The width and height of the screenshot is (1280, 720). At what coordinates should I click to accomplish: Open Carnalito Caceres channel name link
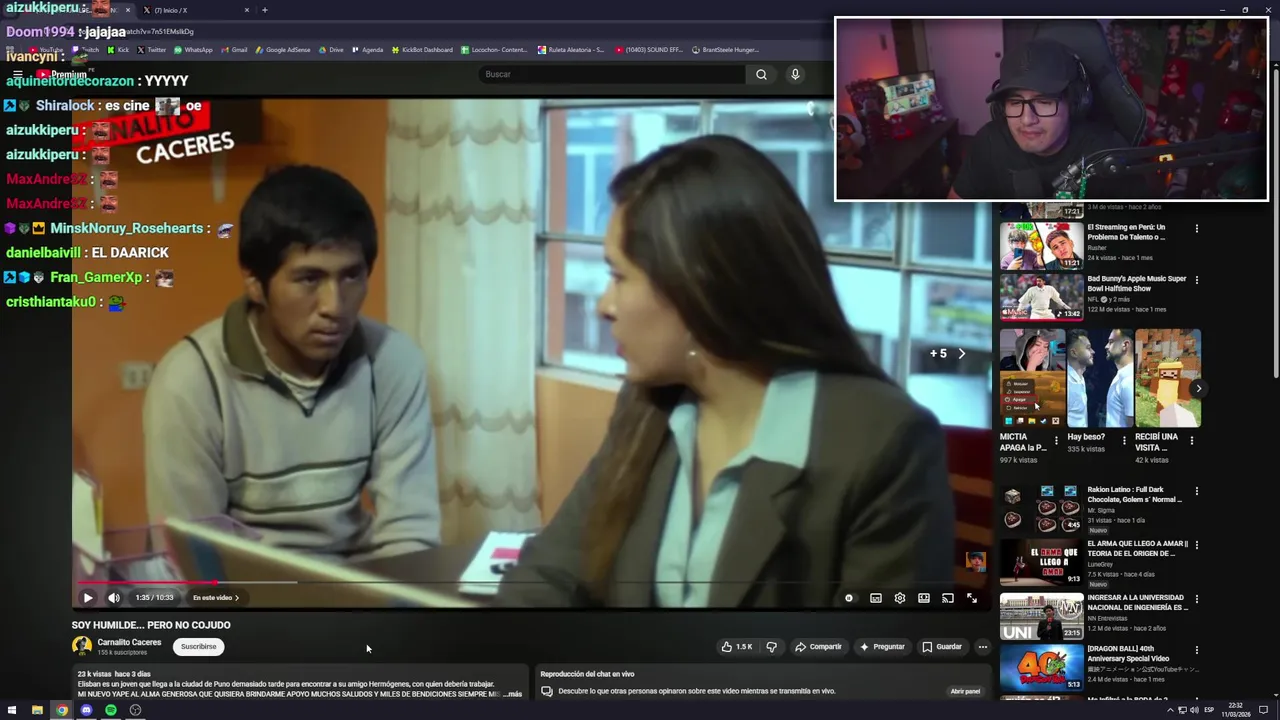click(x=129, y=642)
